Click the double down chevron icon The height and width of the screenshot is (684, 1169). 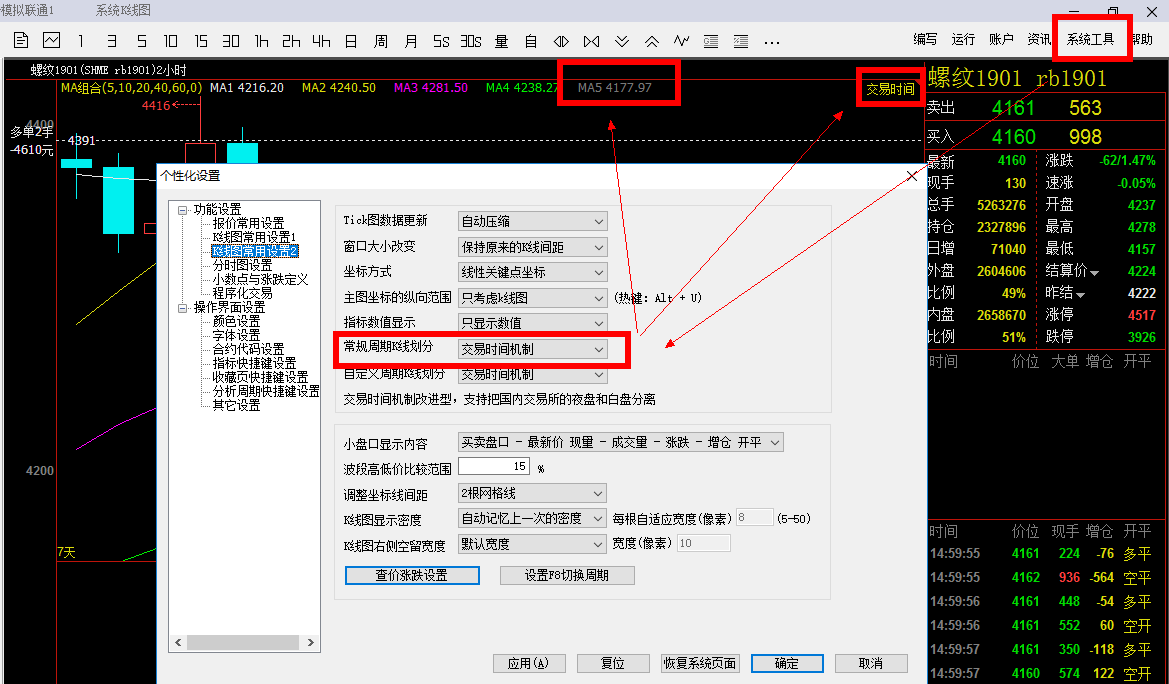[622, 42]
